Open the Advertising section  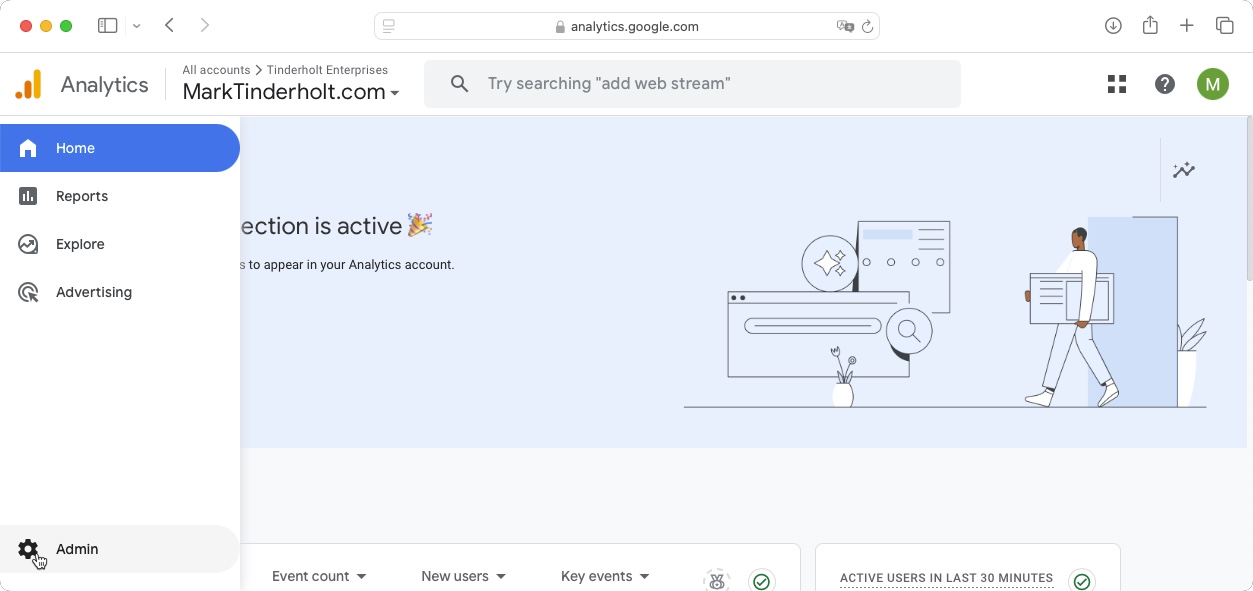pyautogui.click(x=93, y=292)
